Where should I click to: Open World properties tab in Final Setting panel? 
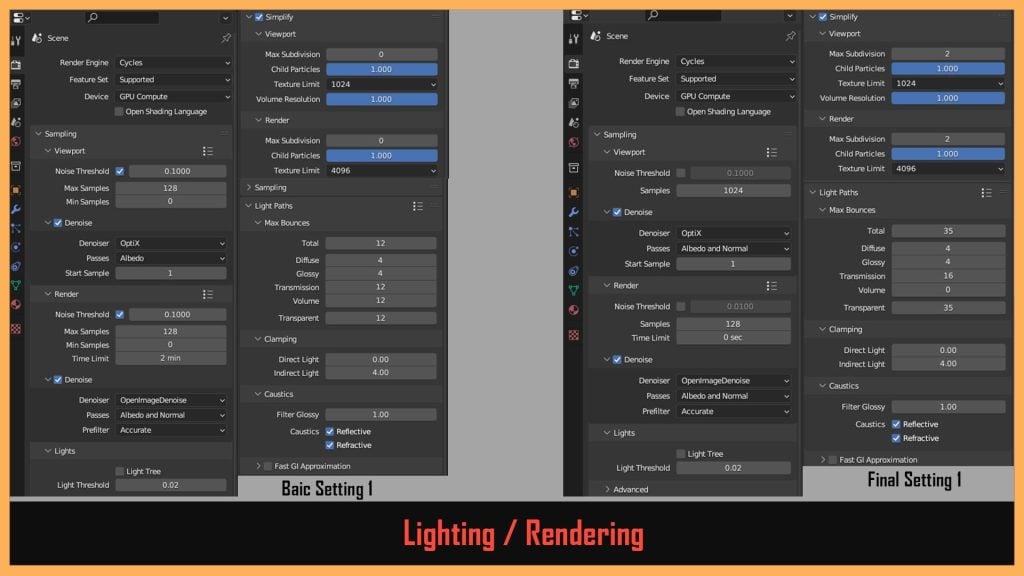[573, 142]
